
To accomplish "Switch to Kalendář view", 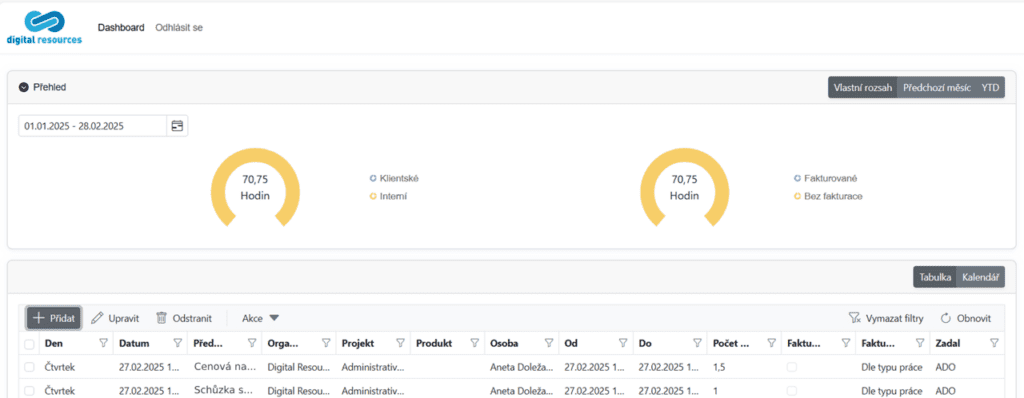I will pos(980,277).
